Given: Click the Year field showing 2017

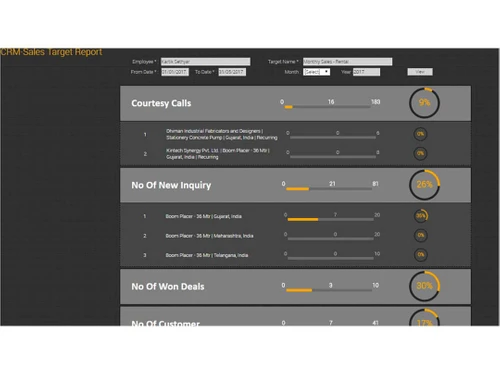Looking at the screenshot, I should (x=366, y=72).
